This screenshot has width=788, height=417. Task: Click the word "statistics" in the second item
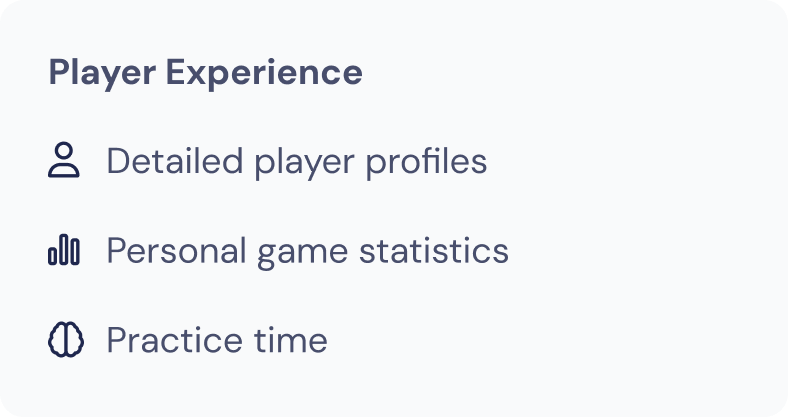click(x=434, y=250)
